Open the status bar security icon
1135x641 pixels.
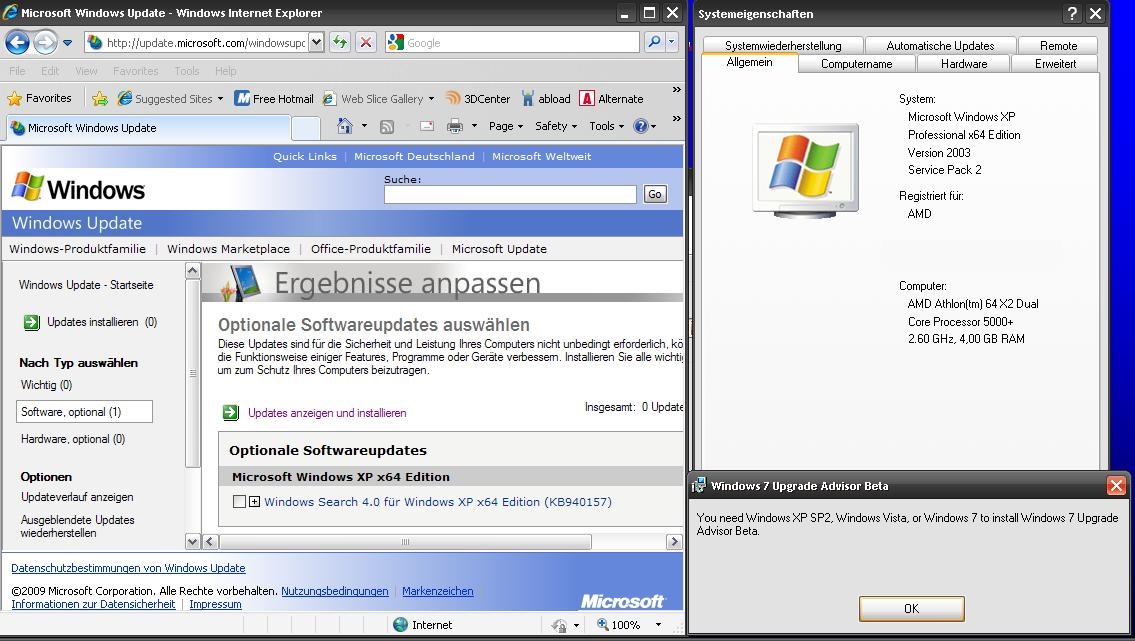559,625
